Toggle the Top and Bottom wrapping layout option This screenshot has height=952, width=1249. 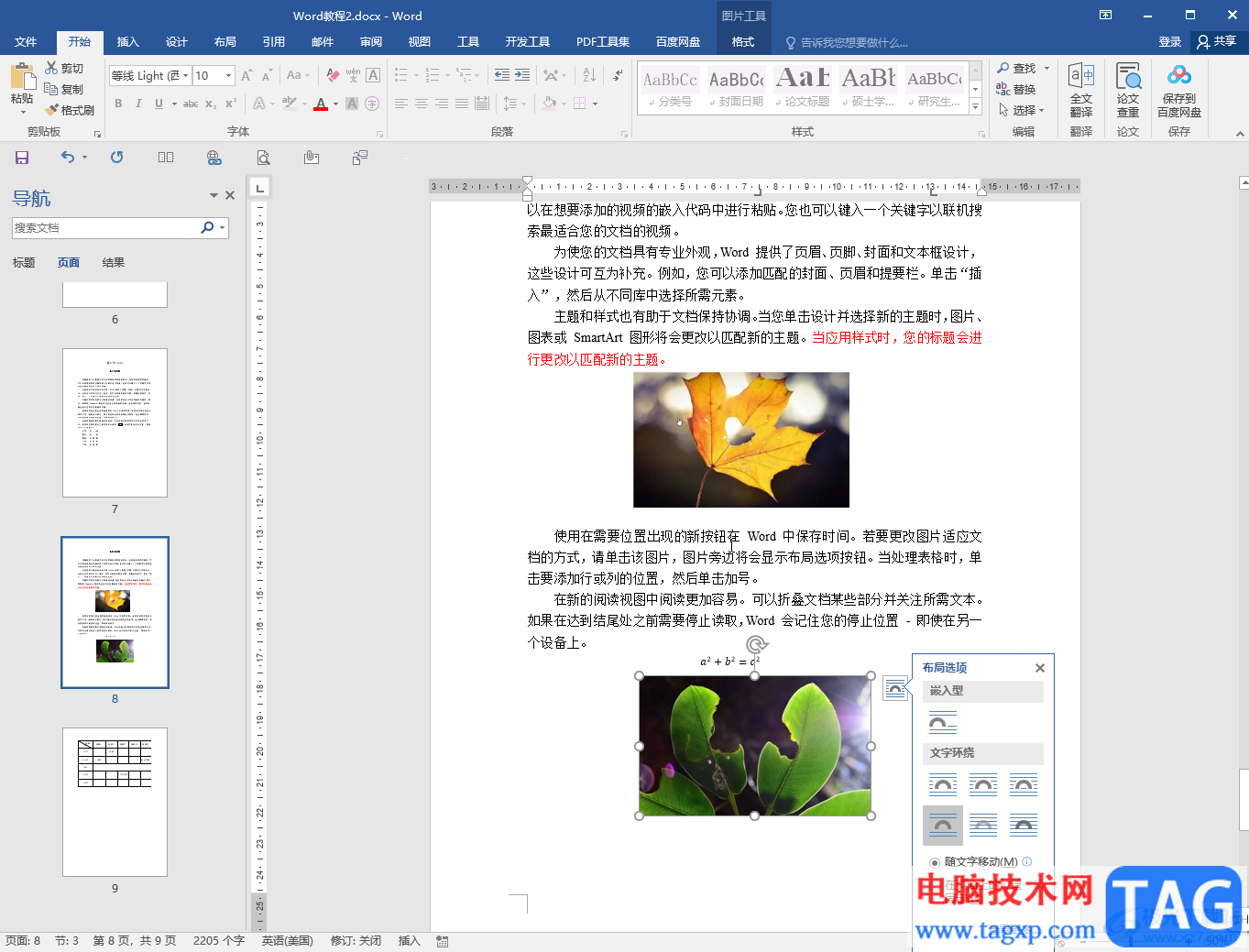pos(943,826)
